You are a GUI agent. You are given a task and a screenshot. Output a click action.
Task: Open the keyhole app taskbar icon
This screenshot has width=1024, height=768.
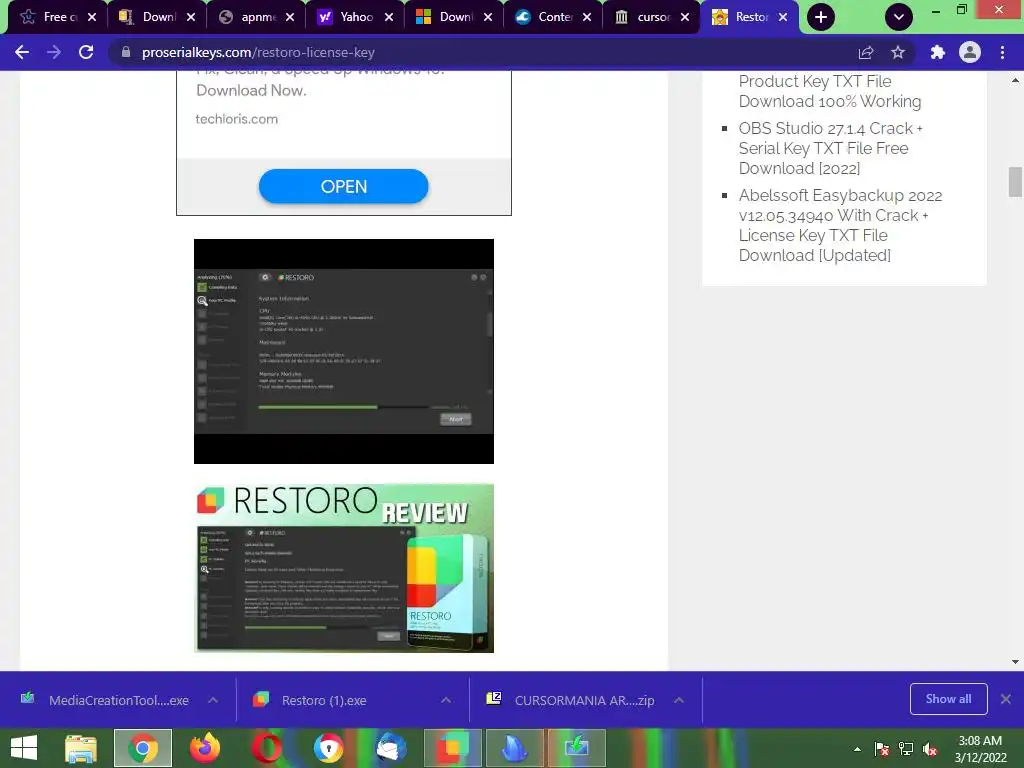pos(328,748)
